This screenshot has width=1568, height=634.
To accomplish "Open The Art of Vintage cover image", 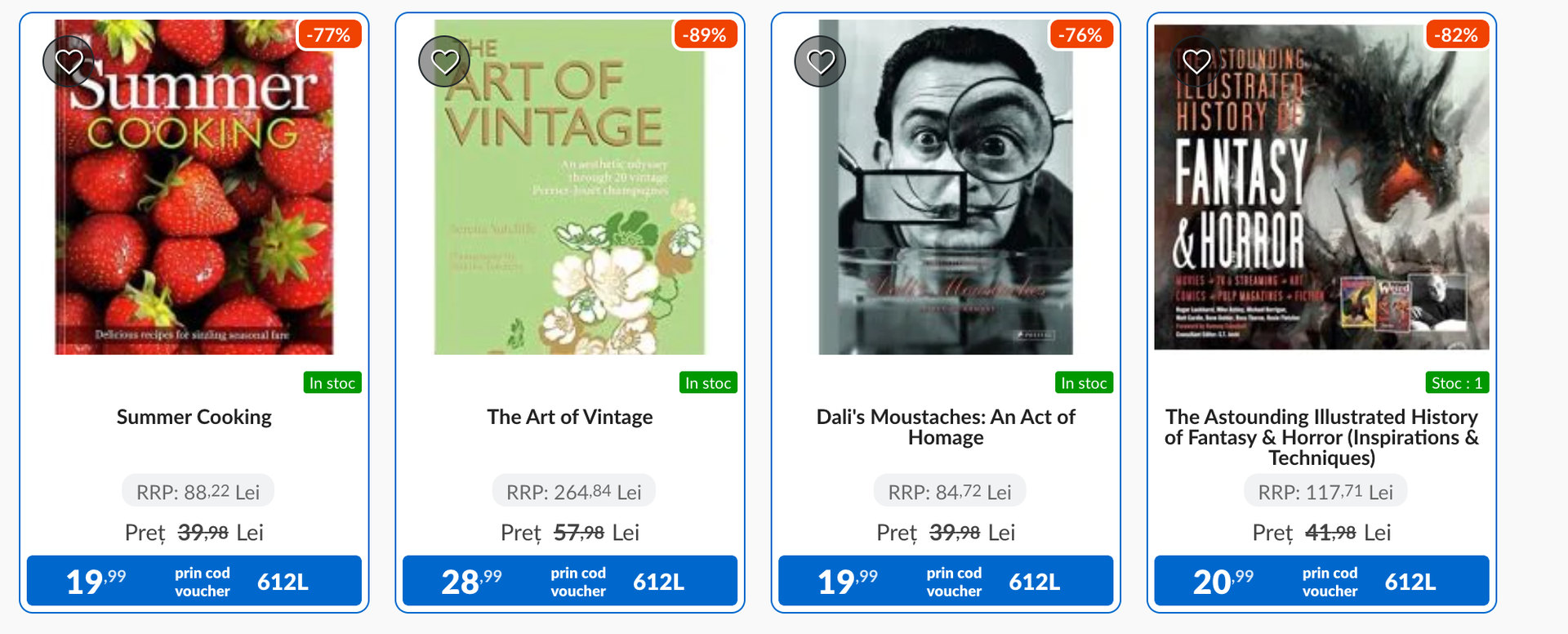I will point(570,204).
